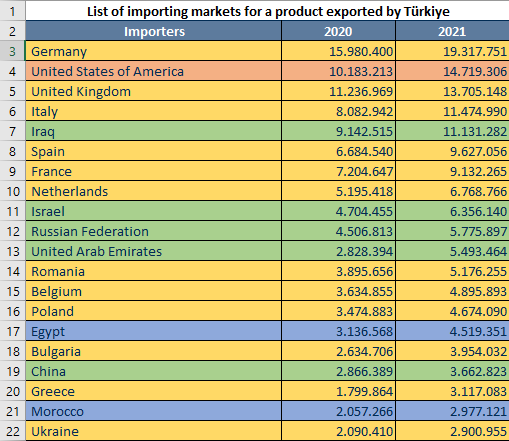The image size is (509, 441).
Task: Click Italy's 2020 value 8.082.942
Action: tap(338, 111)
